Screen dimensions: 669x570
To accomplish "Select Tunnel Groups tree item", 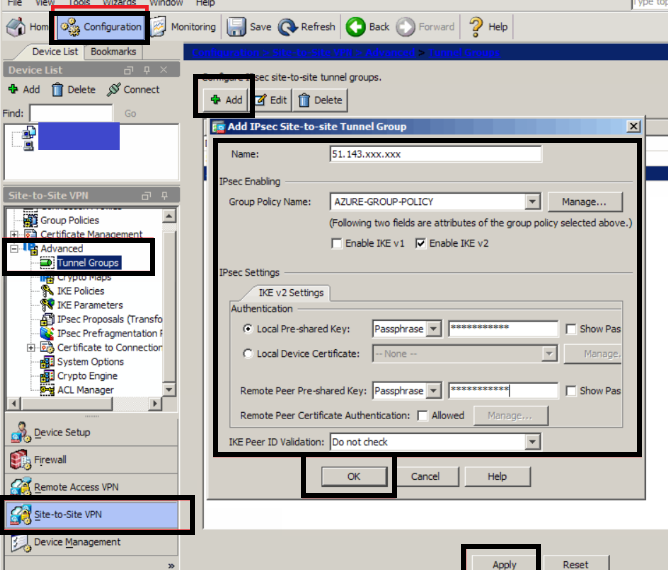I will point(88,263).
